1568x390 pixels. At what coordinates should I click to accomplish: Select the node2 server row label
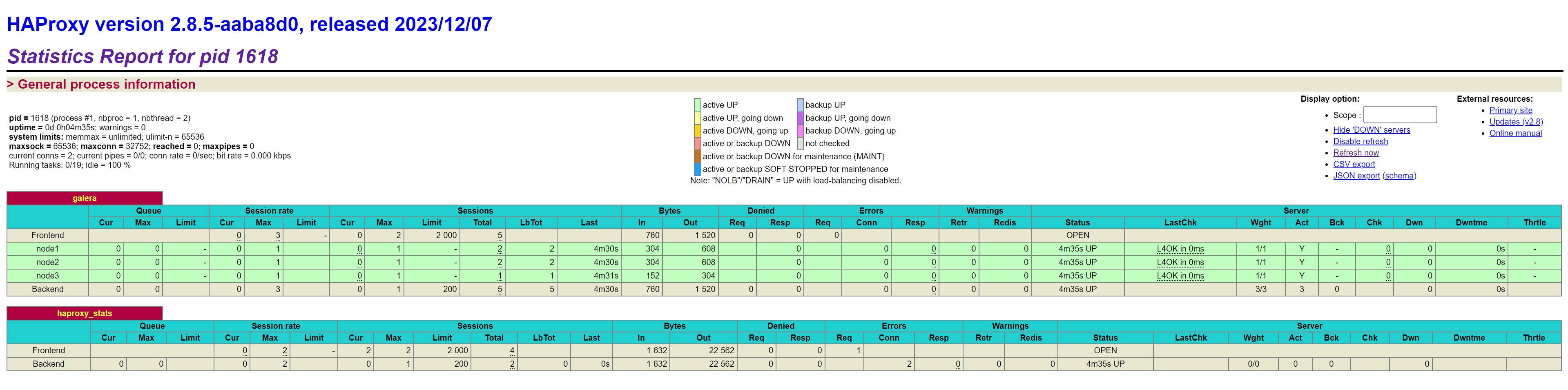click(x=47, y=262)
